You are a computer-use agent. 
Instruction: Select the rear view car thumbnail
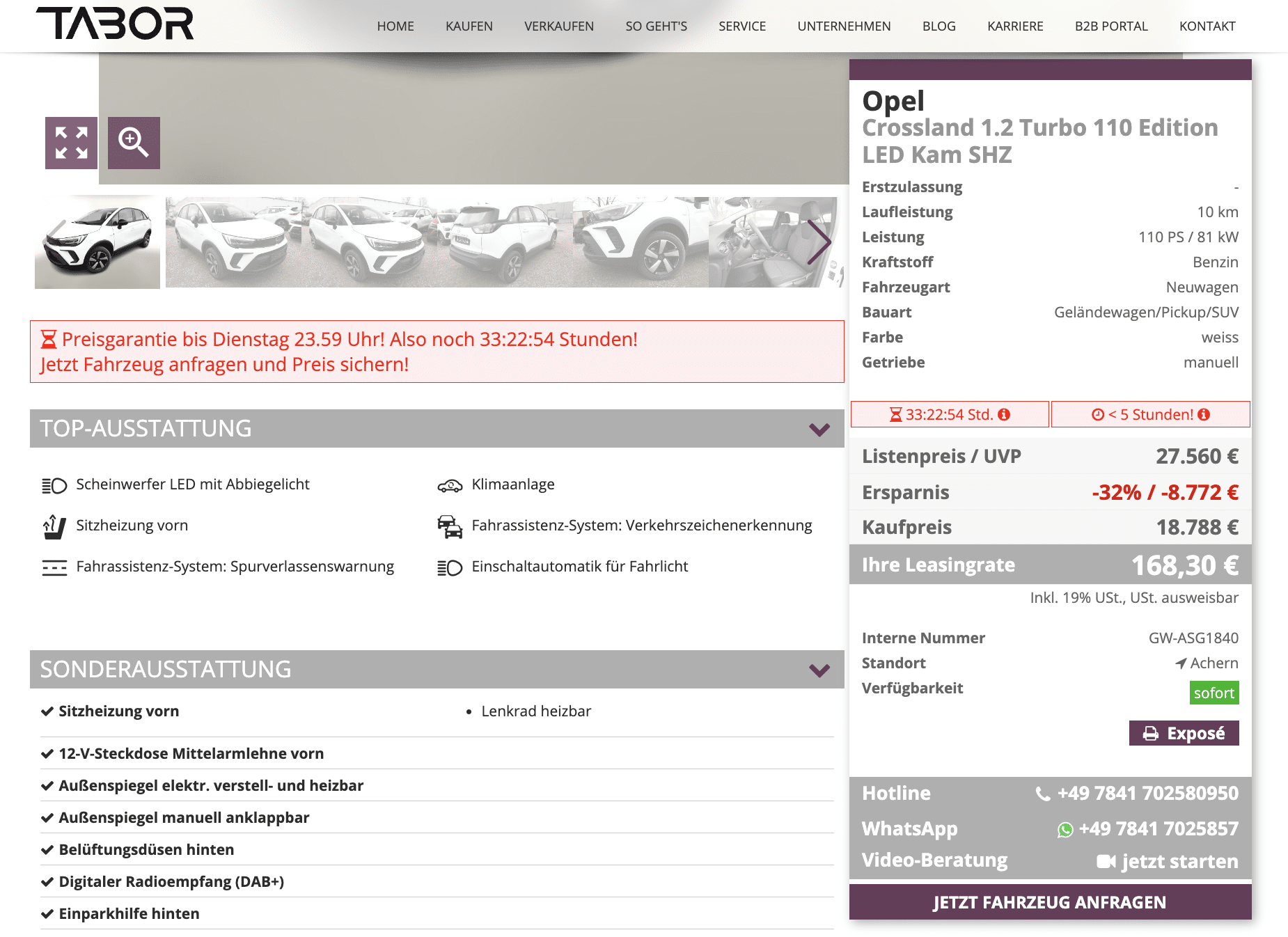505,242
